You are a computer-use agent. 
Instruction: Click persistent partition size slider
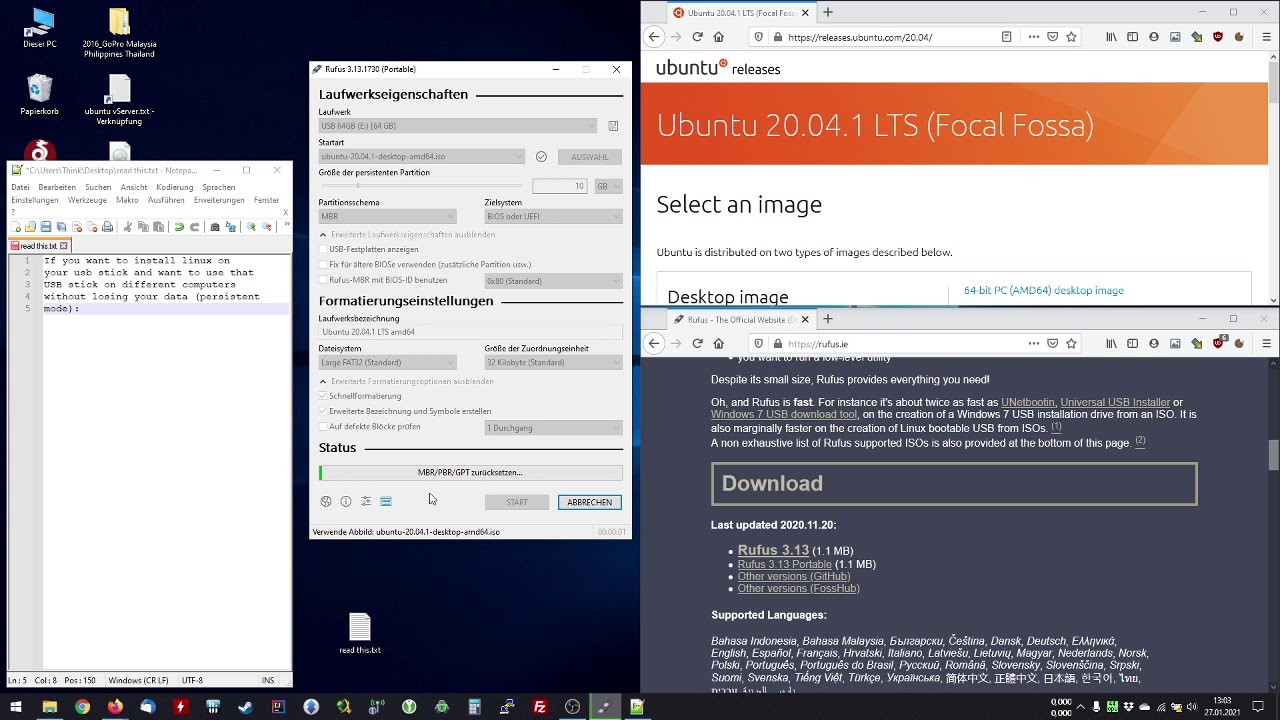click(x=420, y=186)
